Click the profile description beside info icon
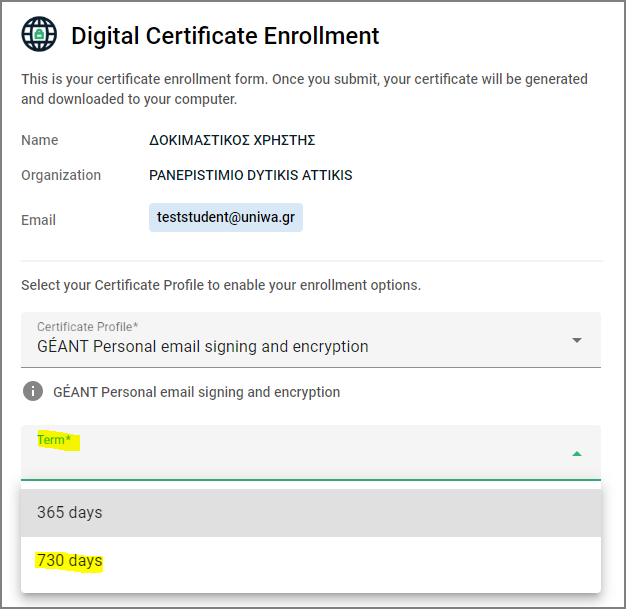The width and height of the screenshot is (626, 609). (196, 392)
